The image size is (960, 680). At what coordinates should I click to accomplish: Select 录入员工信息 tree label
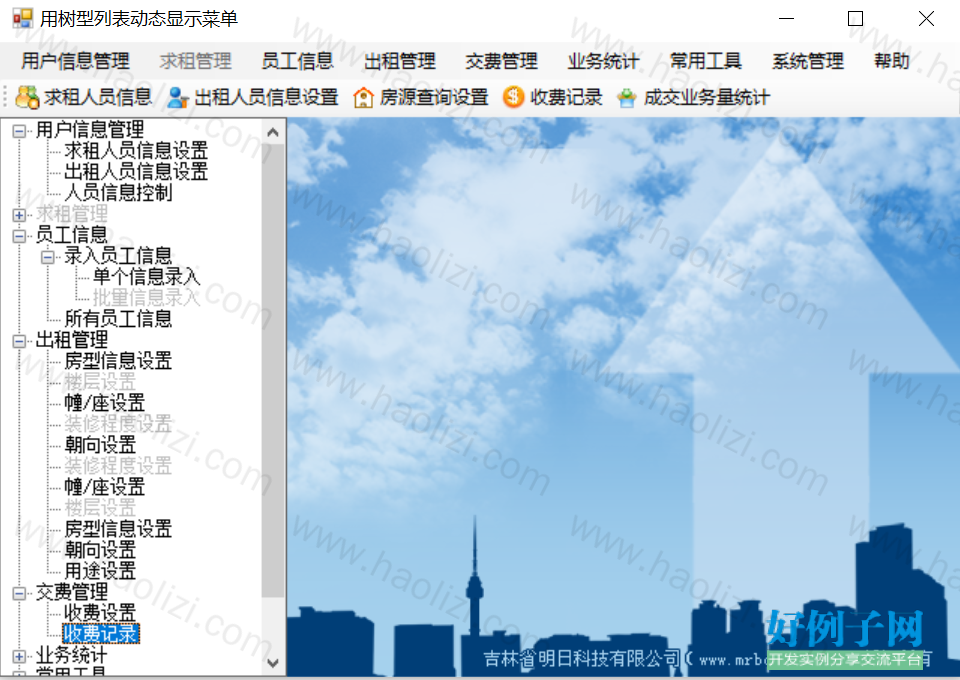coord(118,256)
